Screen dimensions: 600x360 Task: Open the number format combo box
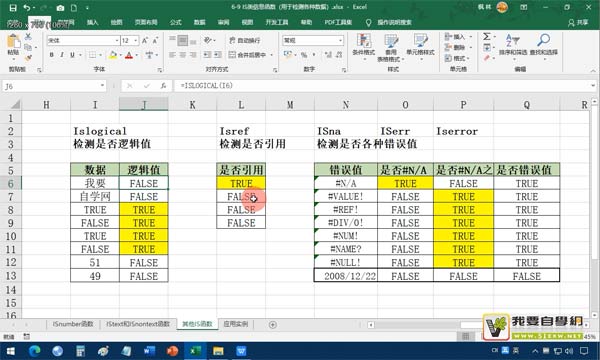tap(313, 41)
